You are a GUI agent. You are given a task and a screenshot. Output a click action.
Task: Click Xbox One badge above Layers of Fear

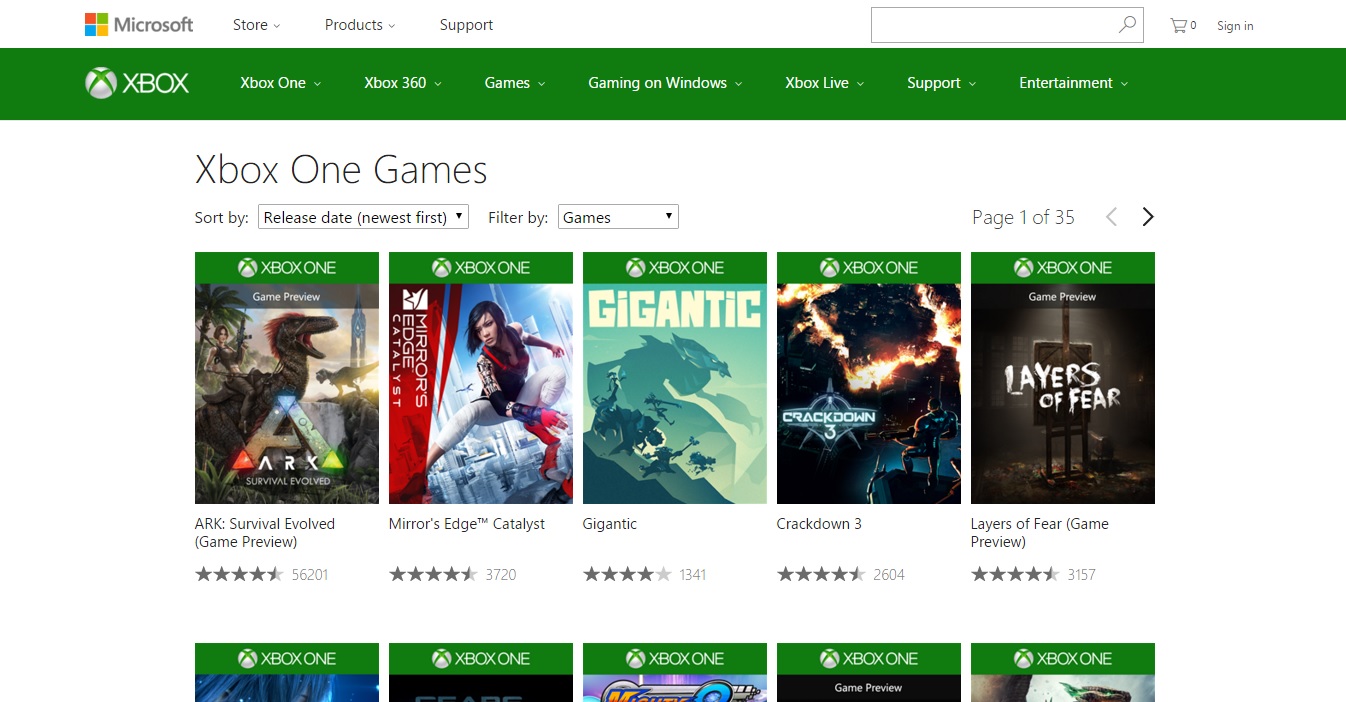(x=1063, y=268)
